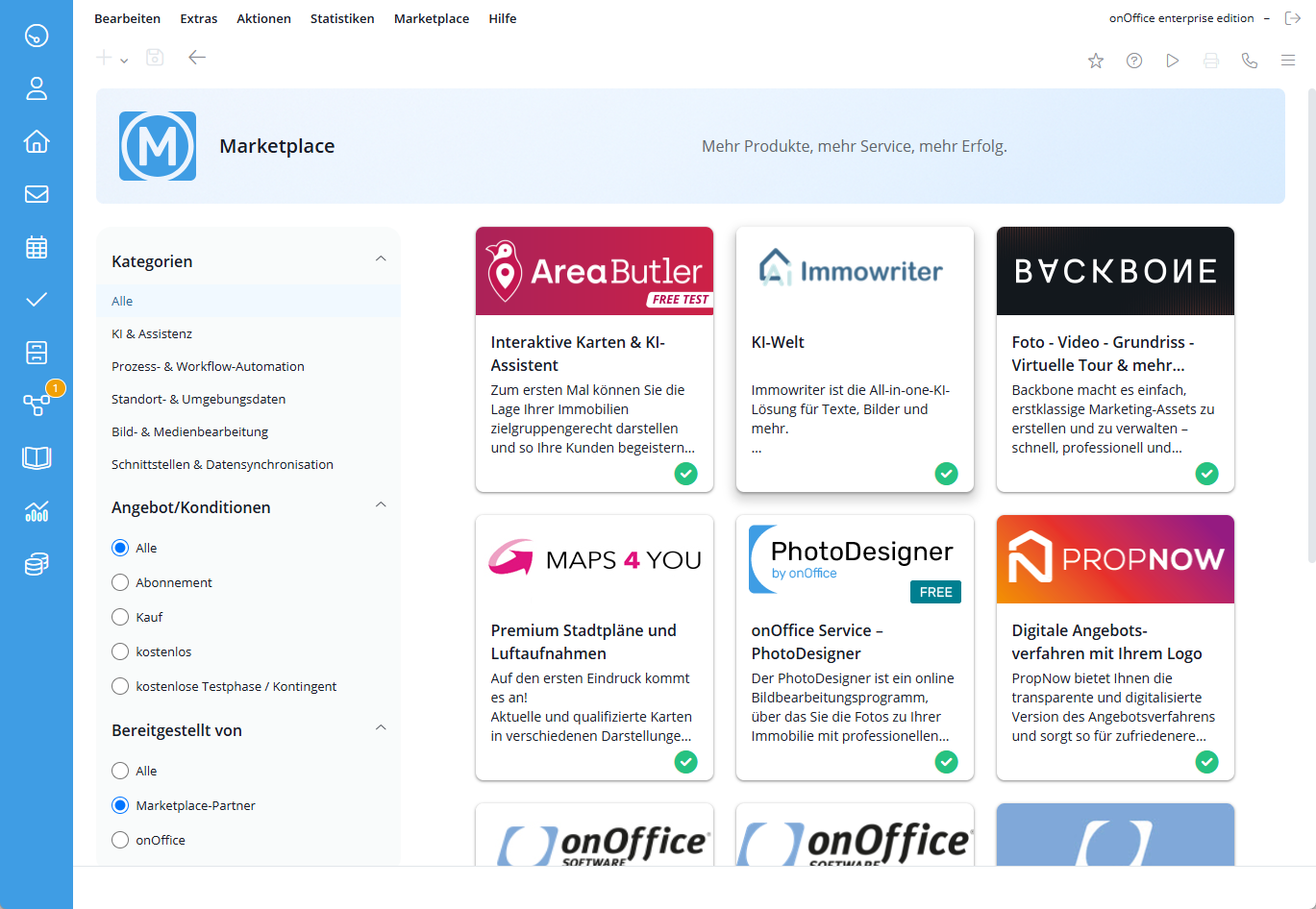
Task: Click the green check on the Immowriter card
Action: pyautogui.click(x=946, y=473)
